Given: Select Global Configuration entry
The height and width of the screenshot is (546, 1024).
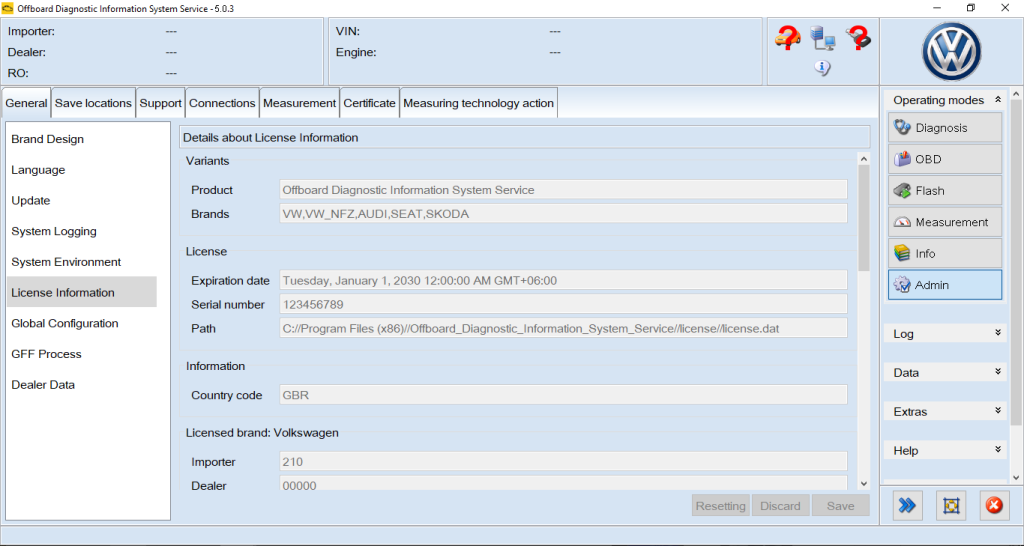Looking at the screenshot, I should point(82,323).
